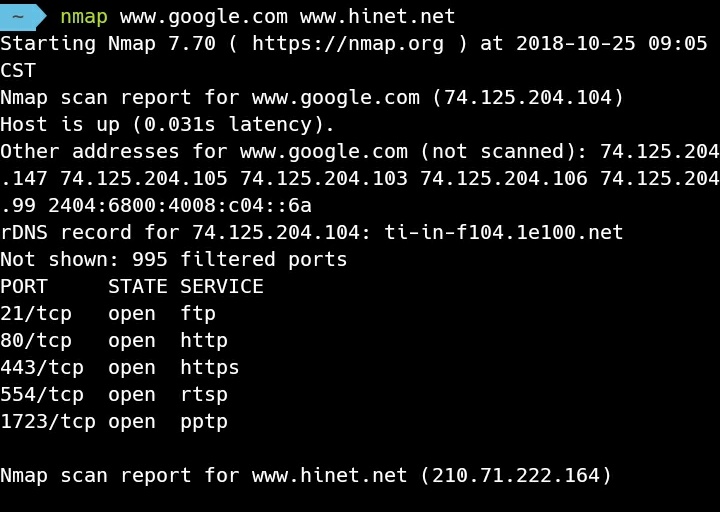
Task: Click the 21/tcp port entry
Action: click(36, 314)
